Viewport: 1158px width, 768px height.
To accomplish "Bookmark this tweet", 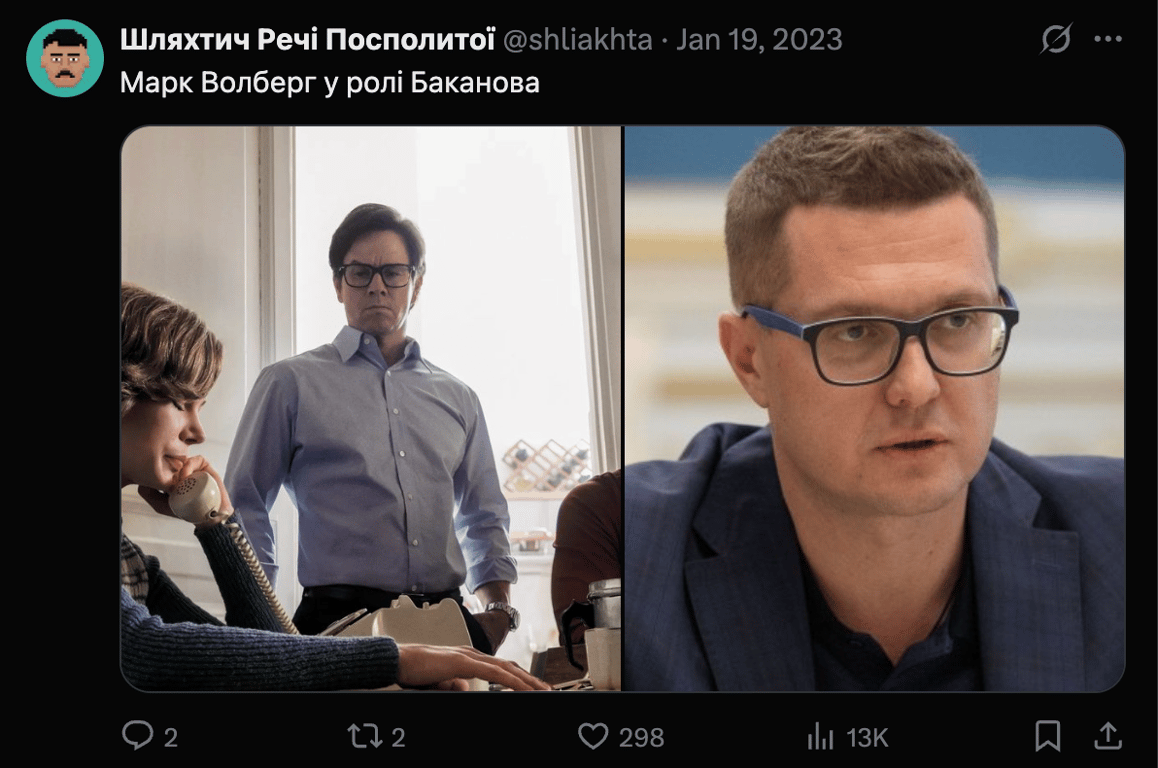I will [1047, 736].
